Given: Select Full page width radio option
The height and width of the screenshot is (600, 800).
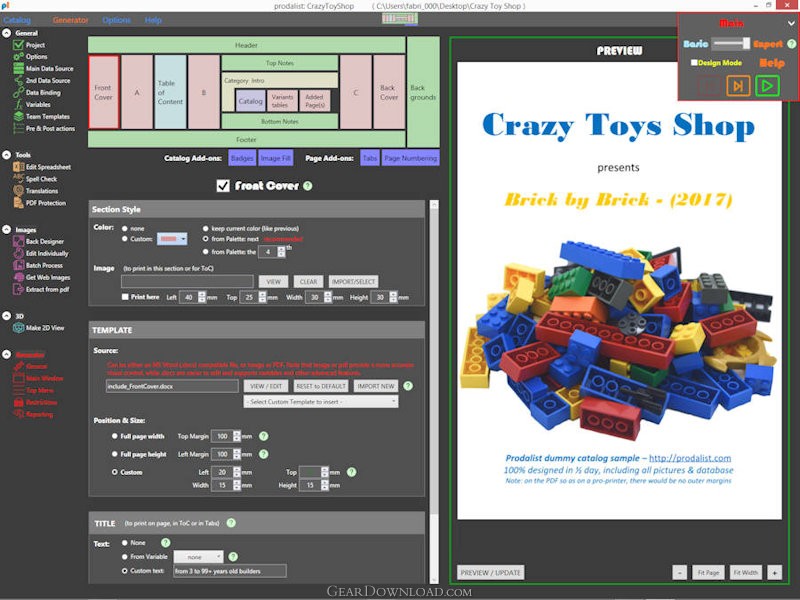Looking at the screenshot, I should pos(115,436).
